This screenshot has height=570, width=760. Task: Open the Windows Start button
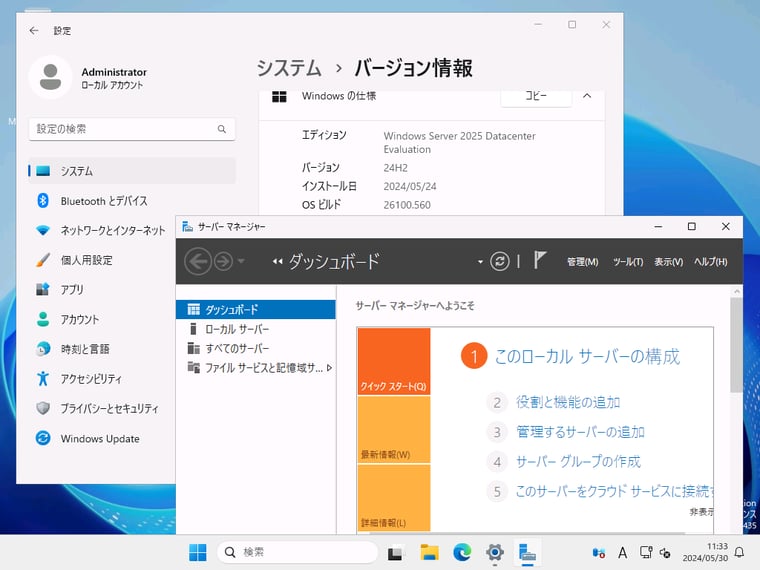coord(197,552)
